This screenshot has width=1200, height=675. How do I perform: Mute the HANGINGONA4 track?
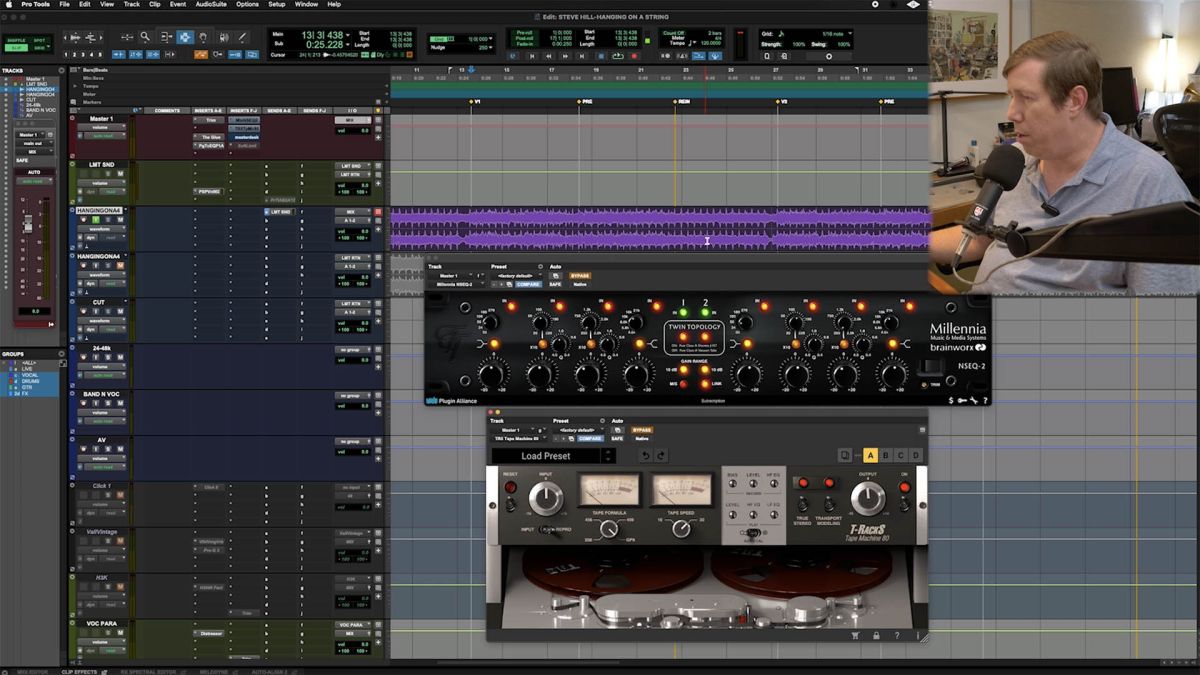[119, 219]
